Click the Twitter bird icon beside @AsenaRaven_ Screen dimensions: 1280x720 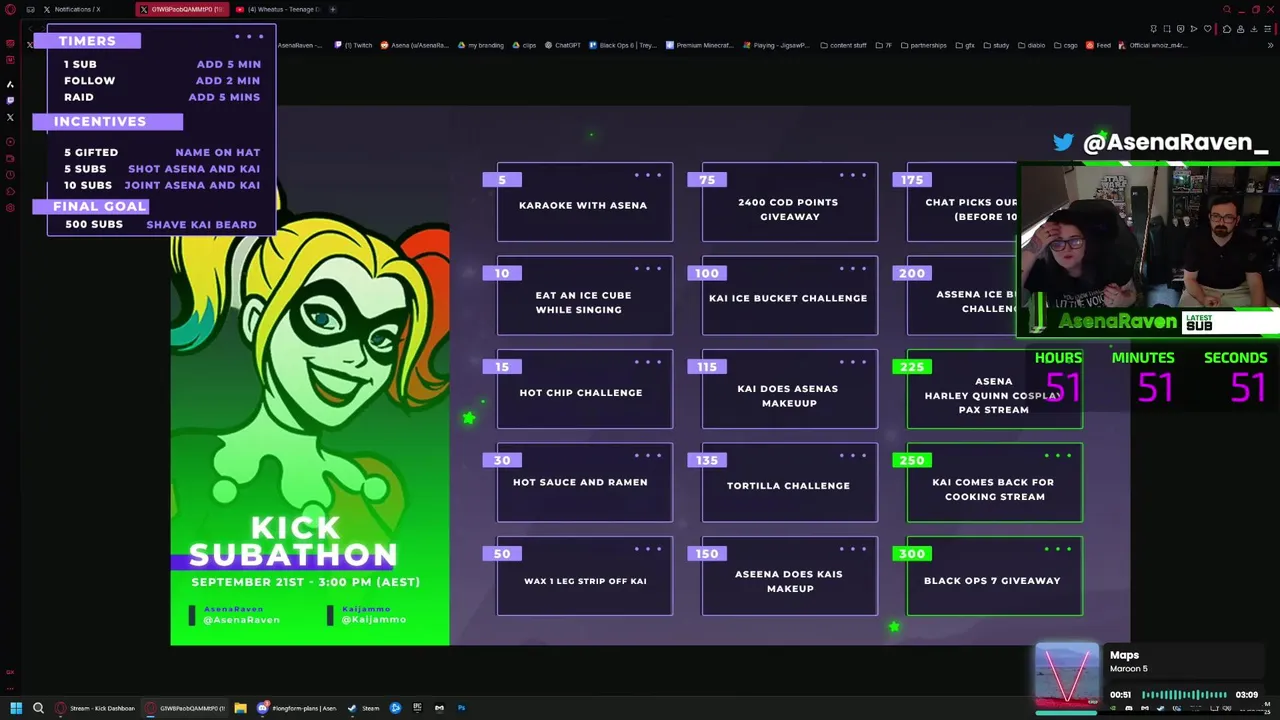tap(1063, 143)
